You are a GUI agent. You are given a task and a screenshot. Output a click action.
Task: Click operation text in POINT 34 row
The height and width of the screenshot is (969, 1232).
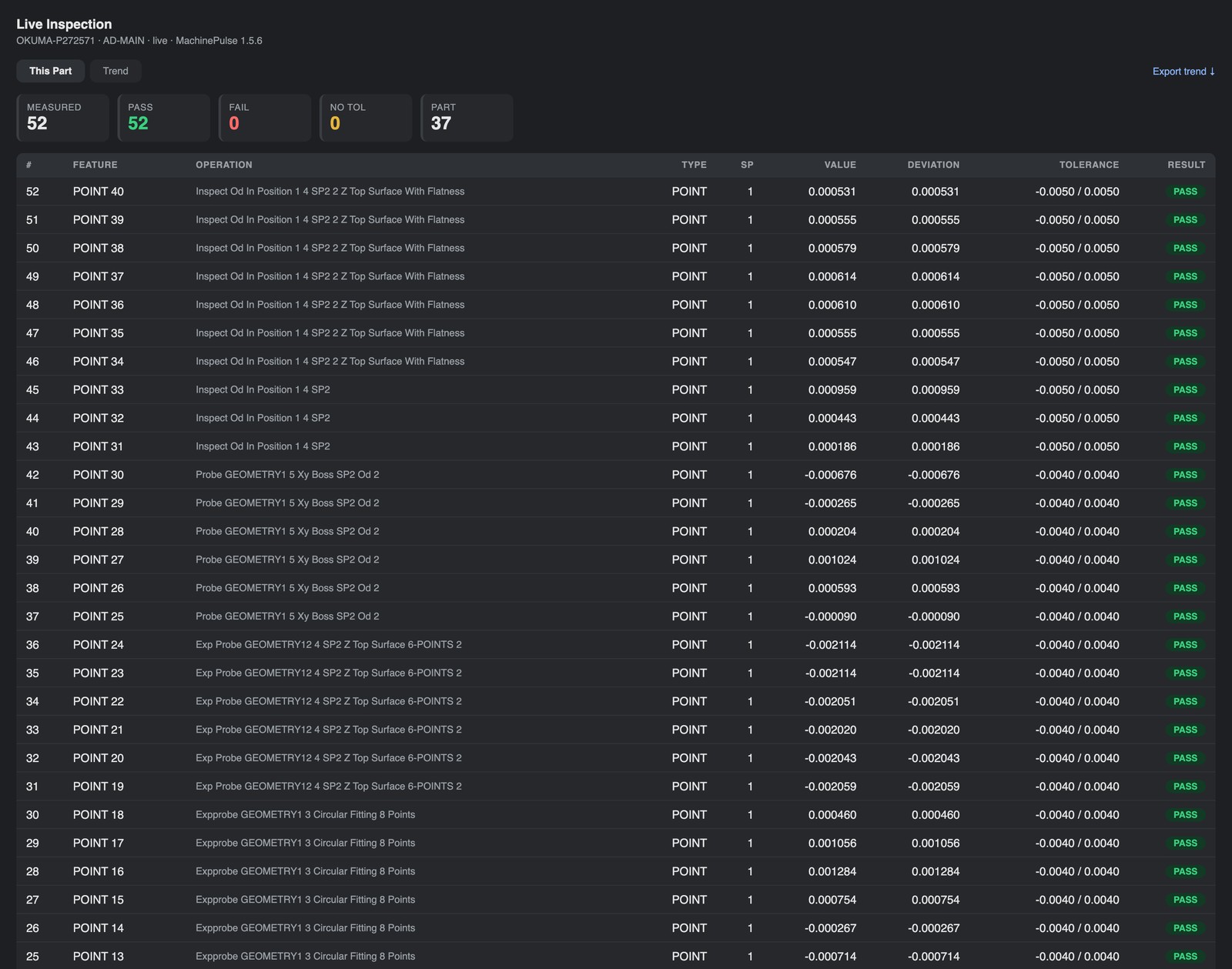pos(330,362)
